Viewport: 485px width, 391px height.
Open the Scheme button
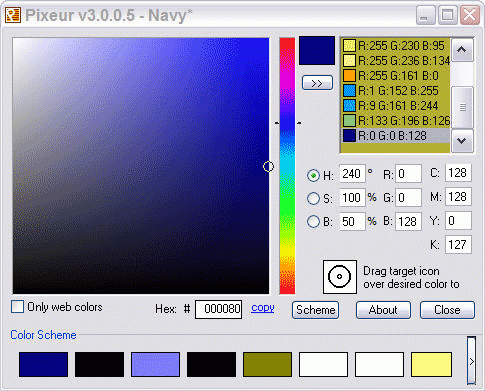[315, 310]
